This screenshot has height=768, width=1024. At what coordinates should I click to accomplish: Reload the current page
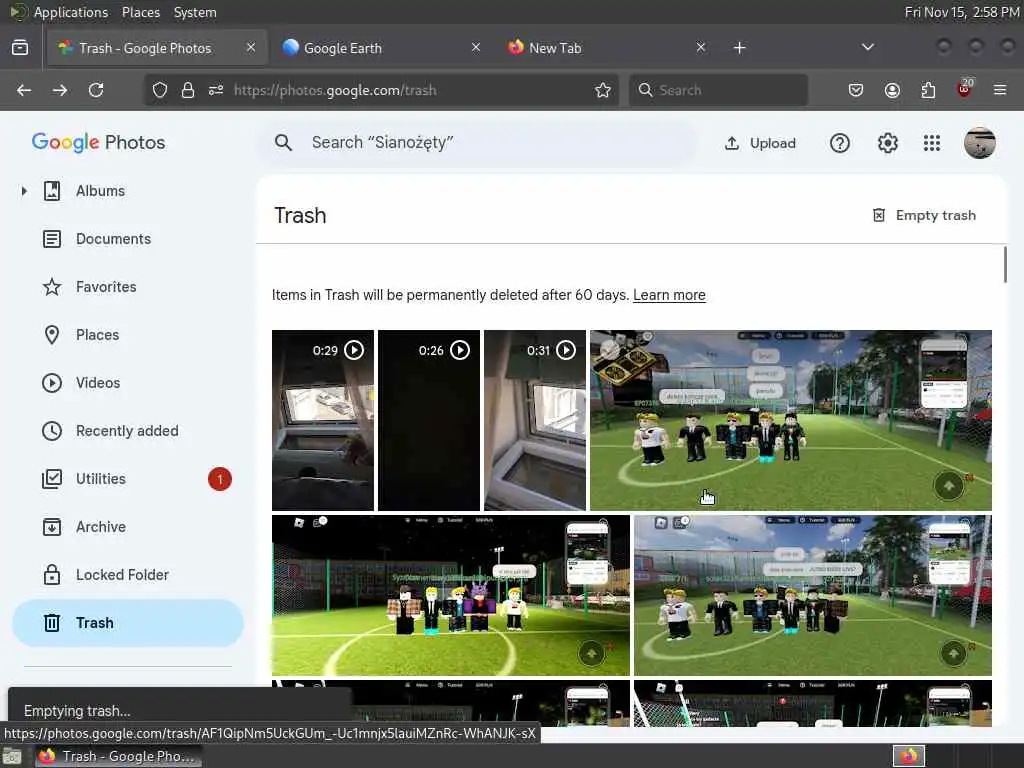click(x=96, y=90)
